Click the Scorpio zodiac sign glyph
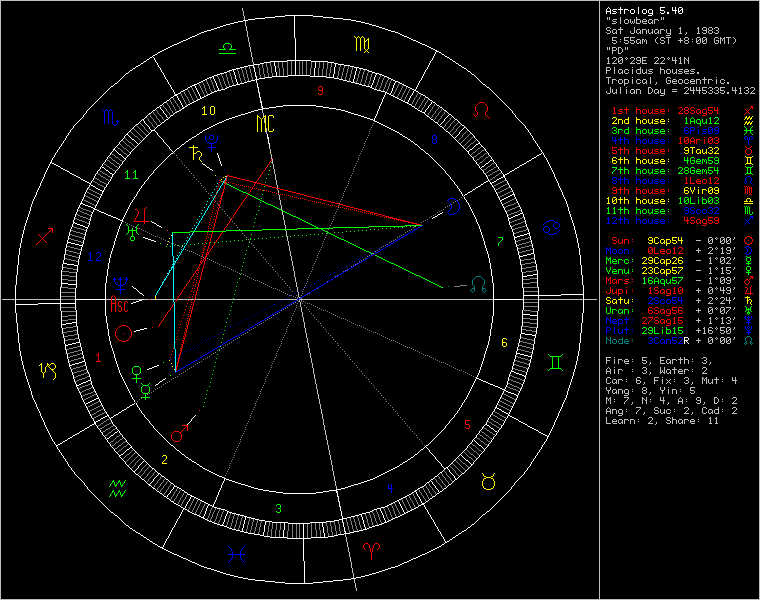This screenshot has height=600, width=760. tap(111, 117)
